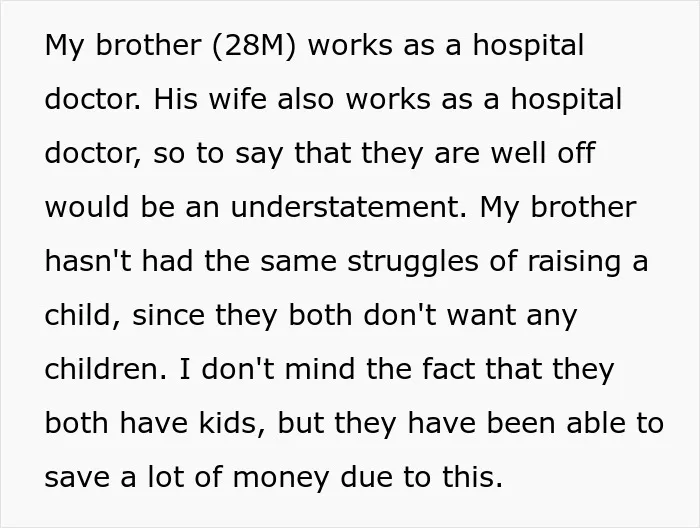This screenshot has height=528, width=700.
Task: Click the word "would" starting fourth line
Action: [87, 207]
